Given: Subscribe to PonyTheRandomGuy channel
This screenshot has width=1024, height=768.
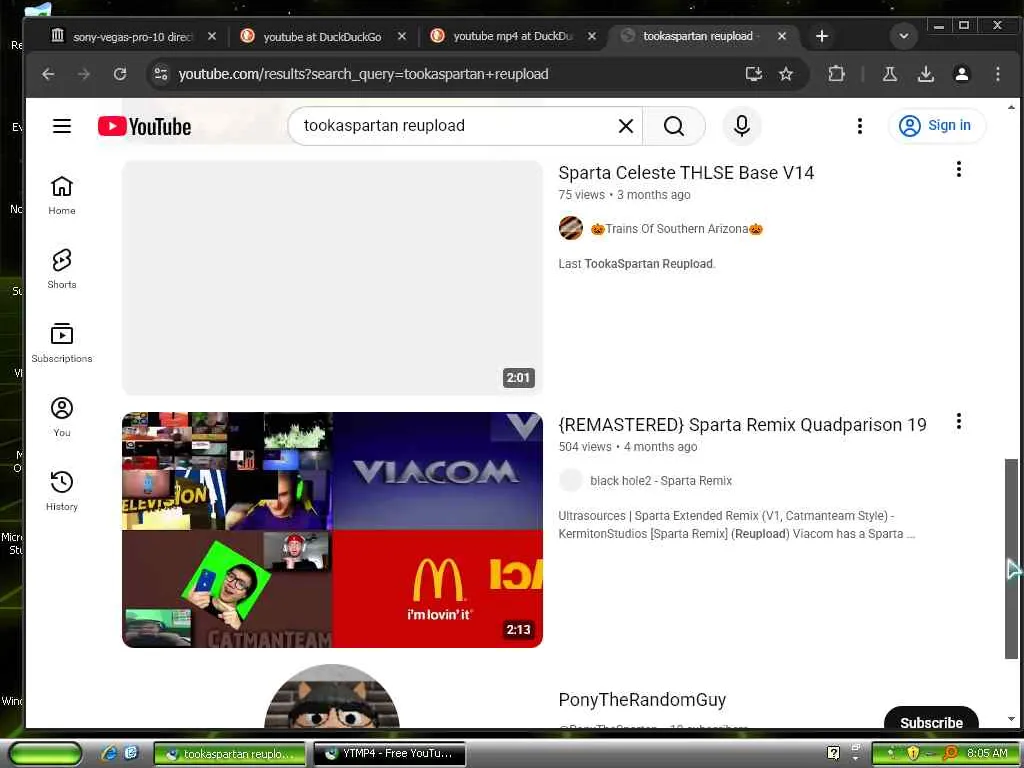Looking at the screenshot, I should click(931, 719).
